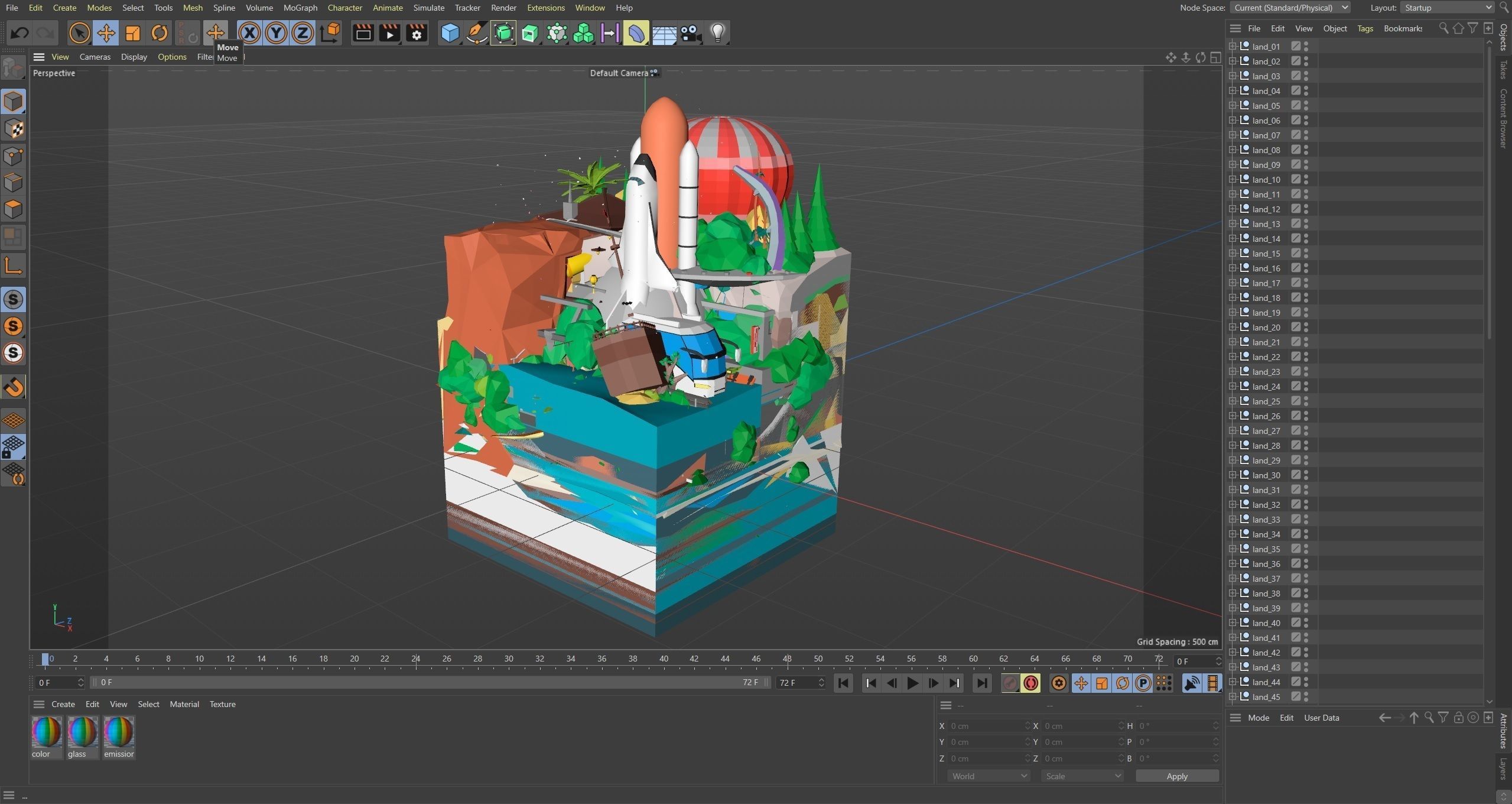Image resolution: width=1512 pixels, height=804 pixels.
Task: Select the Spline Pen tool
Action: click(476, 33)
